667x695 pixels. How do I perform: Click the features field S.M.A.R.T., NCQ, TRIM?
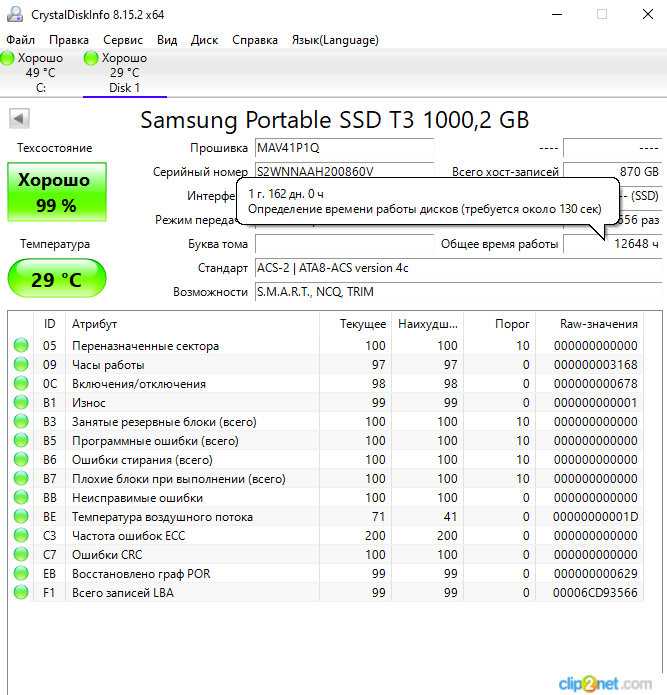[x=459, y=292]
